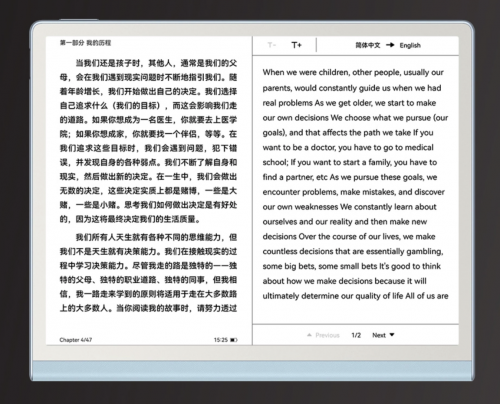Increase translation font size with T+
This screenshot has height=404, width=500.
point(296,45)
